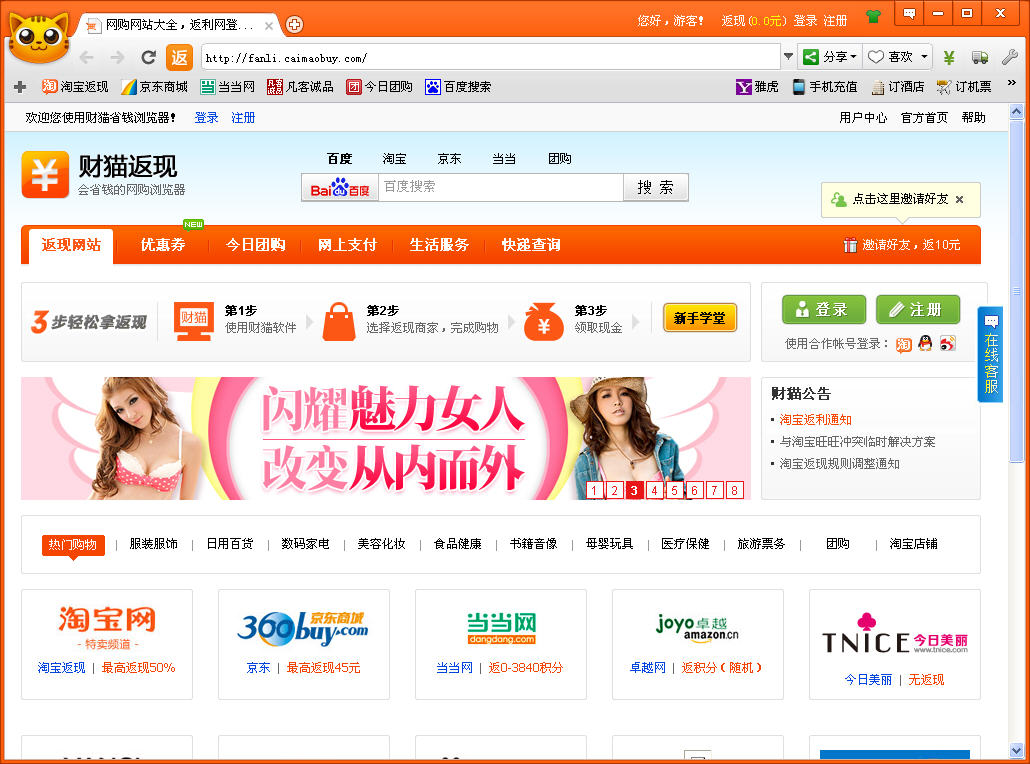Expand the 分享 dropdown arrow
Image resolution: width=1030 pixels, height=764 pixels.
854,57
